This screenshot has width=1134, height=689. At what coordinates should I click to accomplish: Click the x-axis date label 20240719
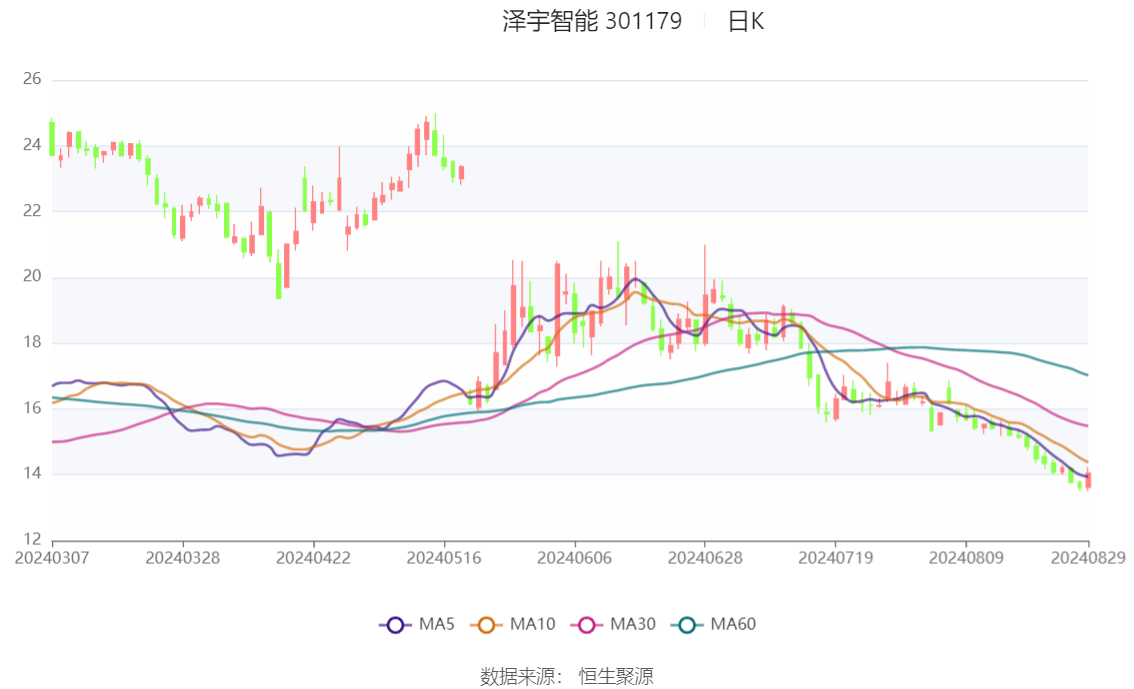click(x=835, y=558)
